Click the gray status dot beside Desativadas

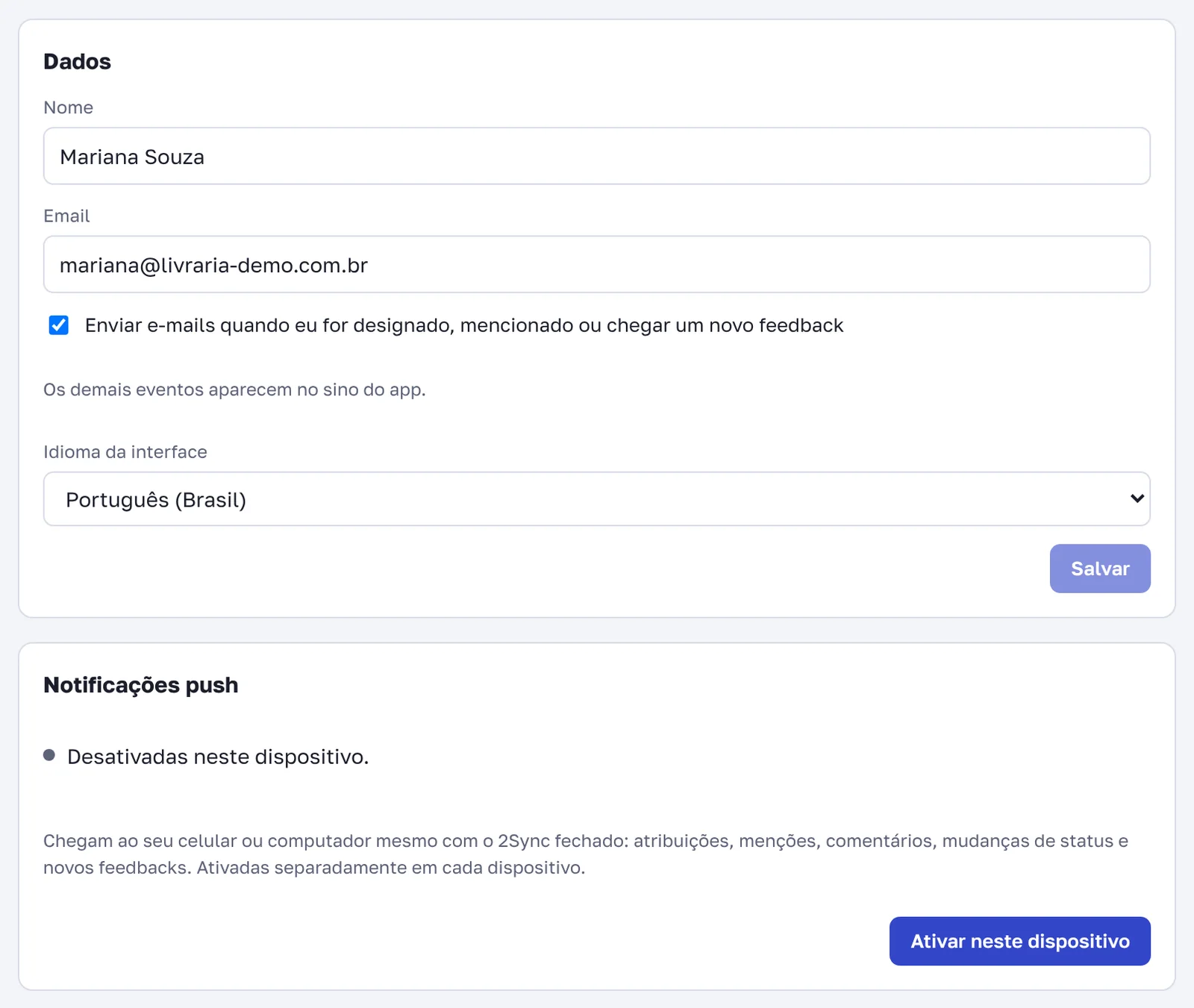click(x=49, y=755)
